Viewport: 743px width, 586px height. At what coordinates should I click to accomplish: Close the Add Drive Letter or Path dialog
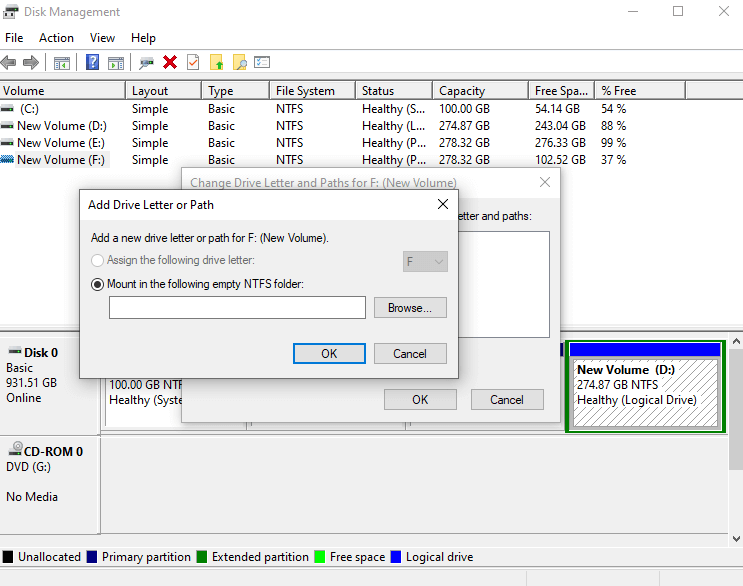[x=443, y=204]
